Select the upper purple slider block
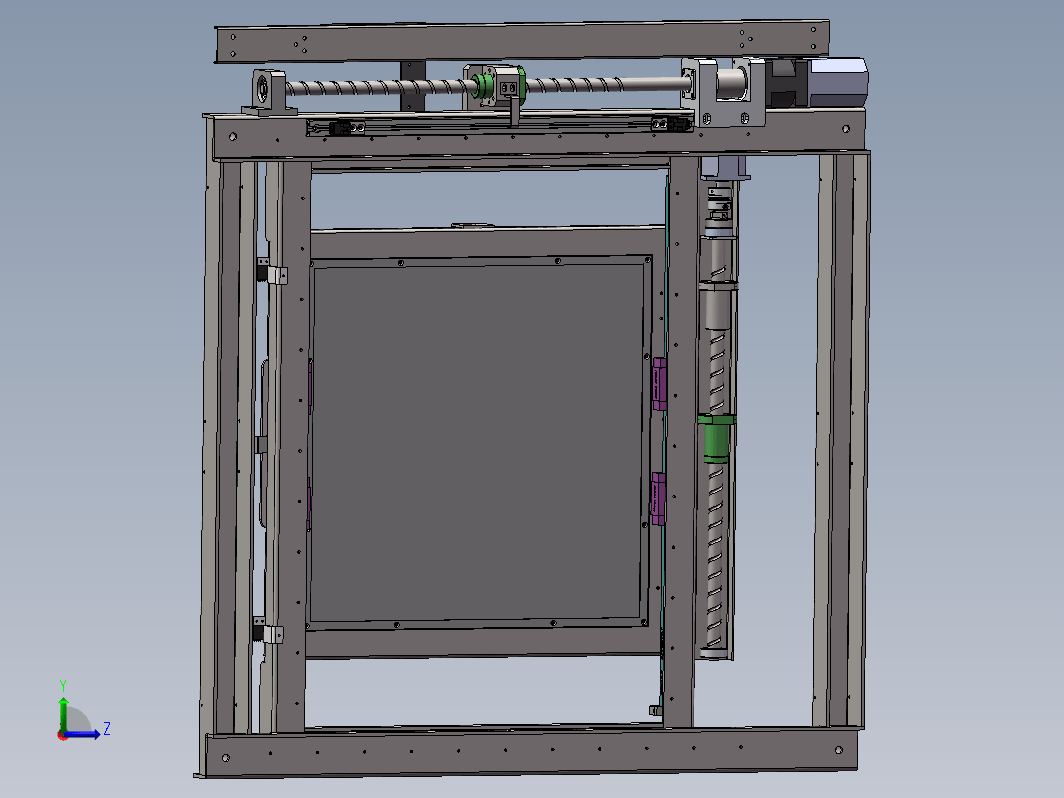This screenshot has width=1064, height=798. pos(659,384)
